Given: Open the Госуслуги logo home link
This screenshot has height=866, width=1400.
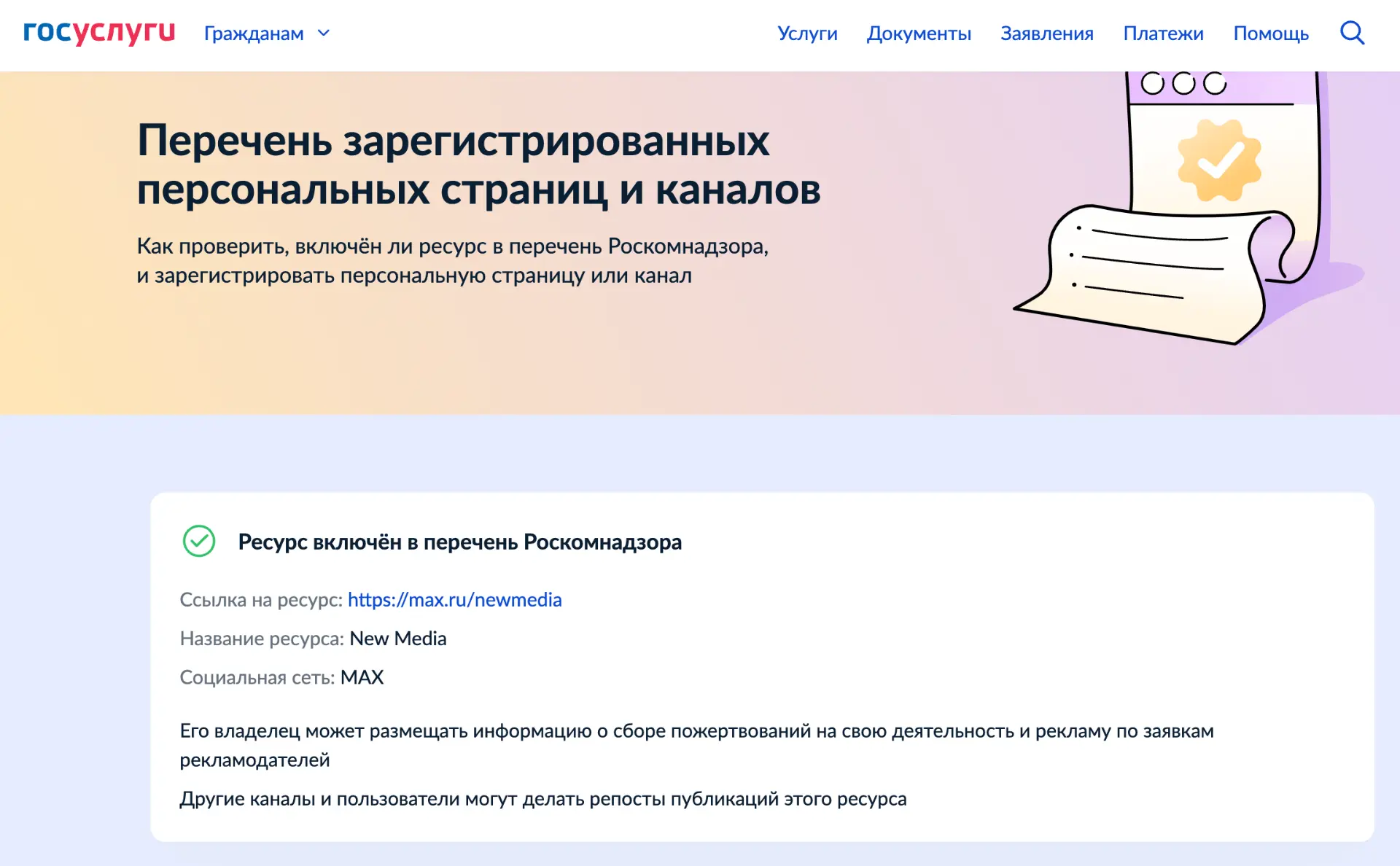Looking at the screenshot, I should 99,33.
